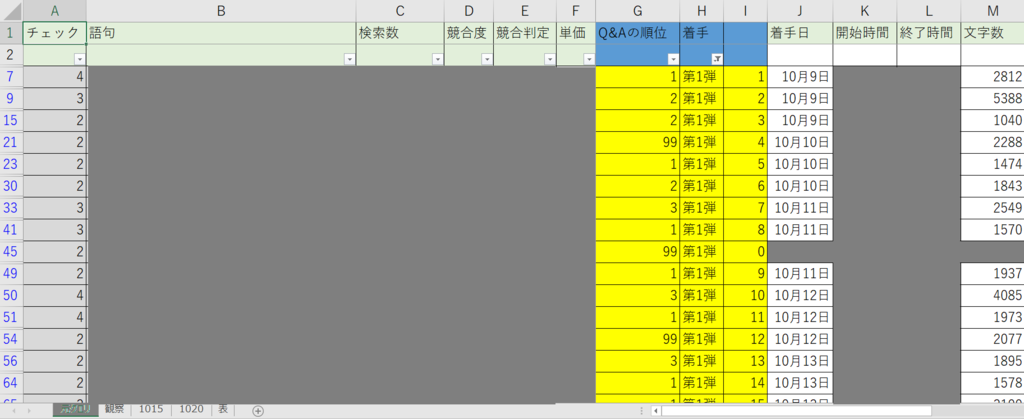Click the cell with value 1040
This screenshot has height=419, width=1024.
coord(992,120)
